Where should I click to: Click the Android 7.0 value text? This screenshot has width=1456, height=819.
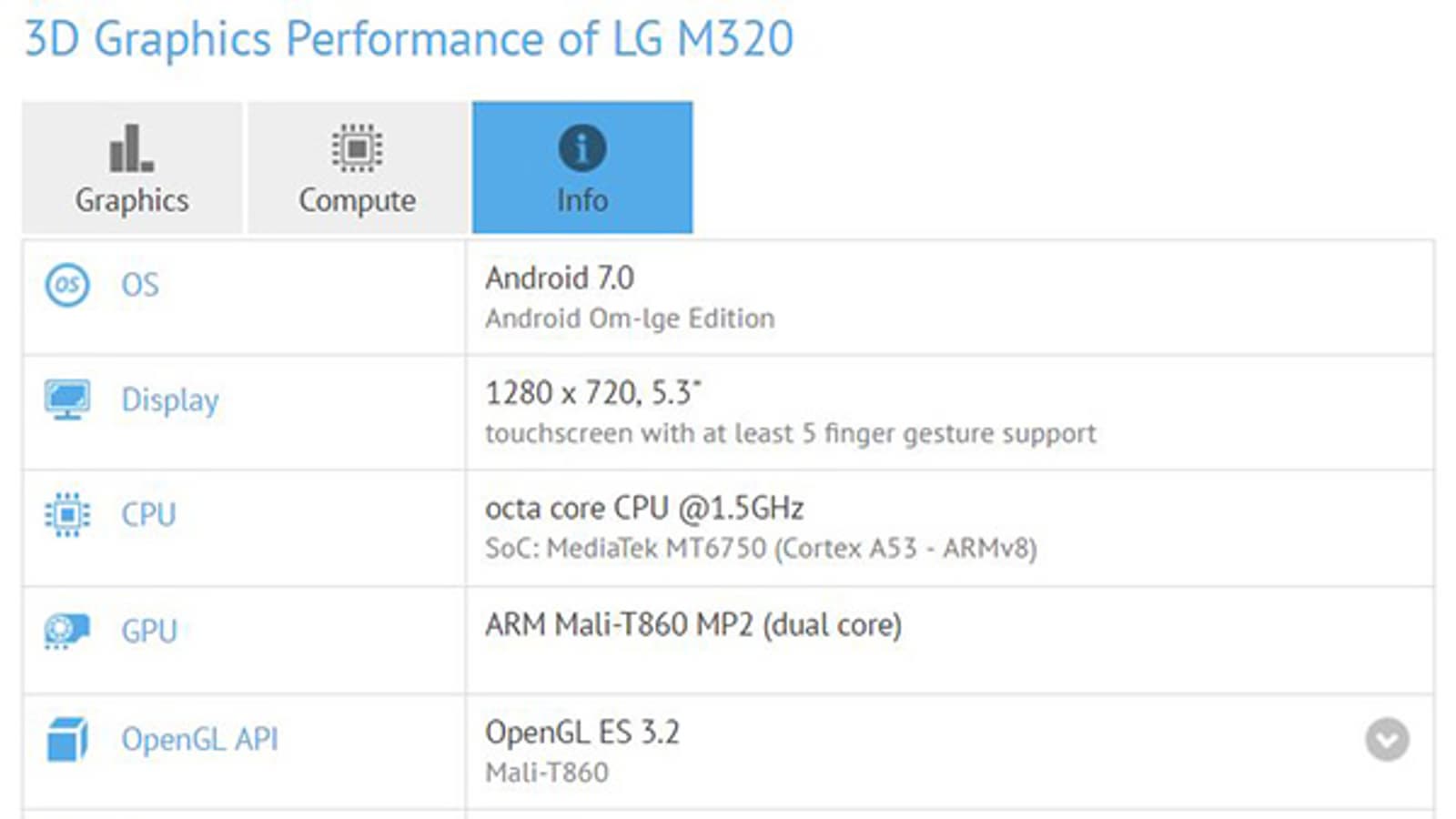tap(559, 278)
